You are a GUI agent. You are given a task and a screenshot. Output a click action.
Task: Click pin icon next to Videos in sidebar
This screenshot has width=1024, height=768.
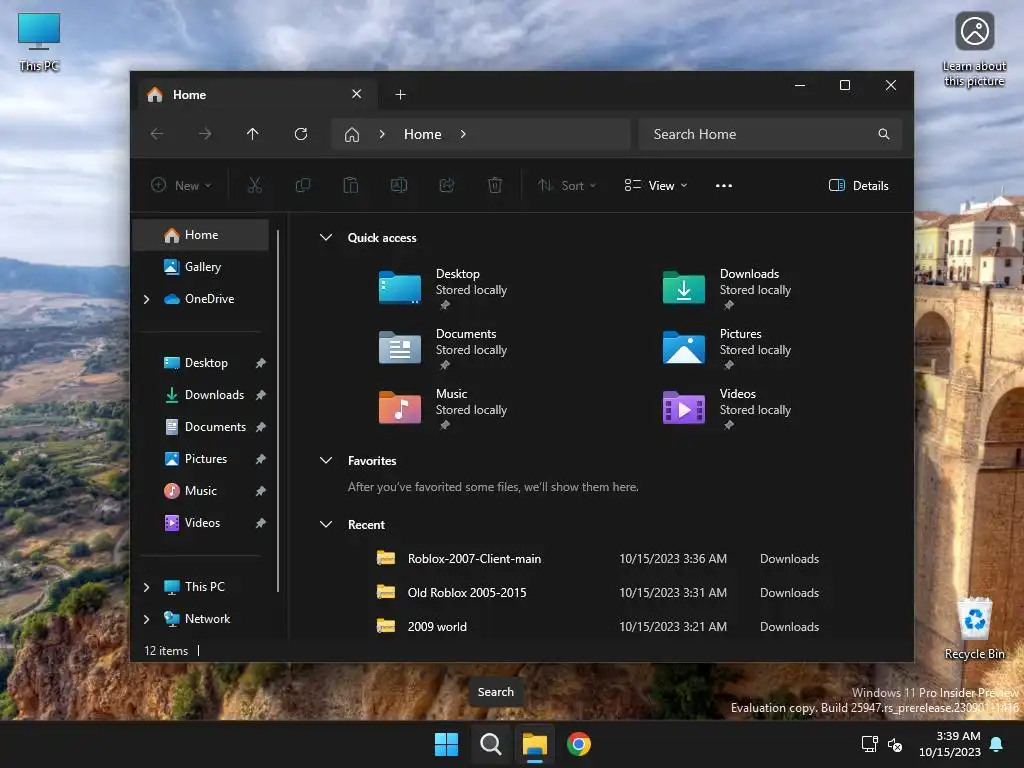coord(261,523)
